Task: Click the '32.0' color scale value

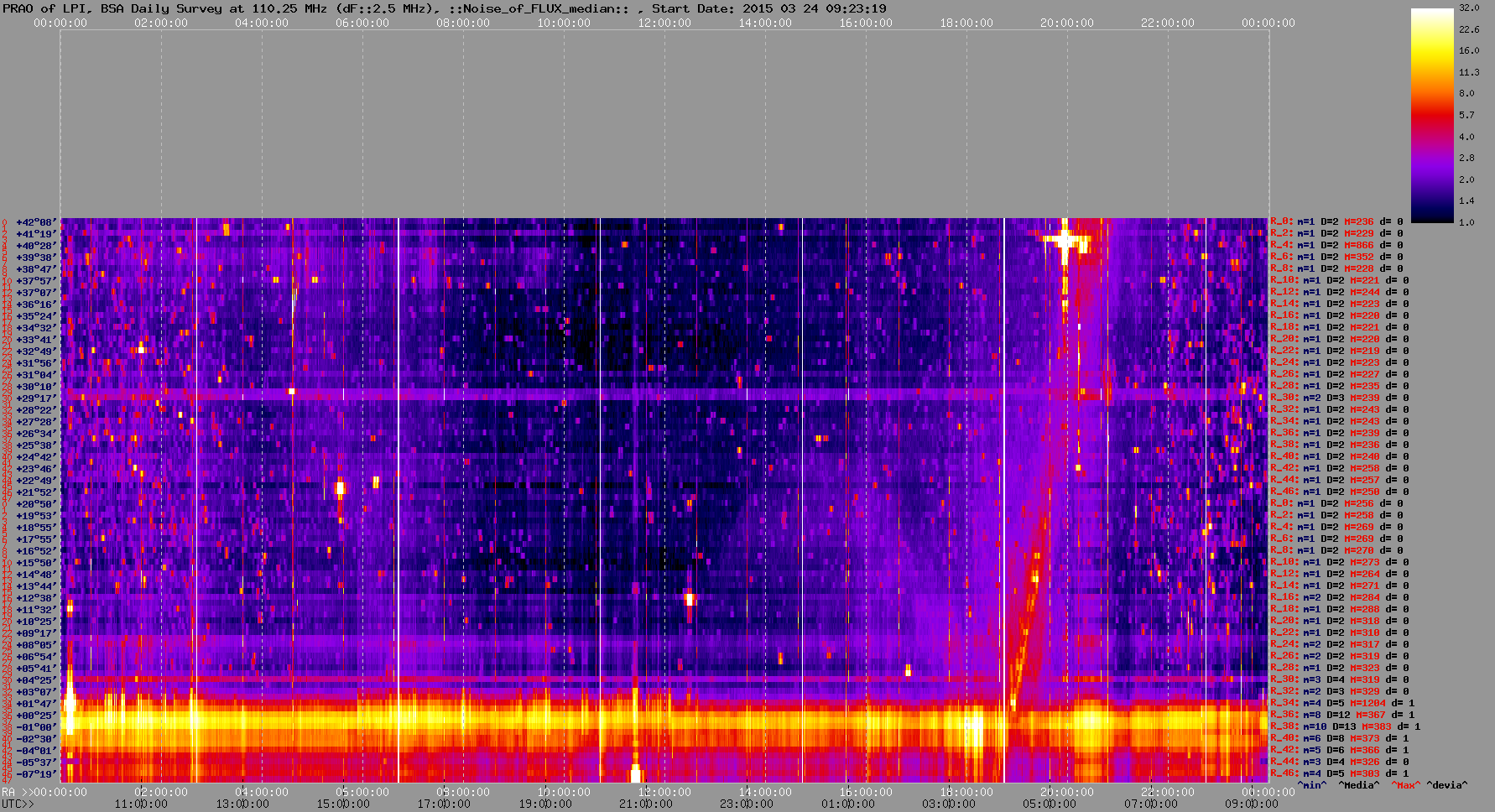Action: pos(1469,8)
